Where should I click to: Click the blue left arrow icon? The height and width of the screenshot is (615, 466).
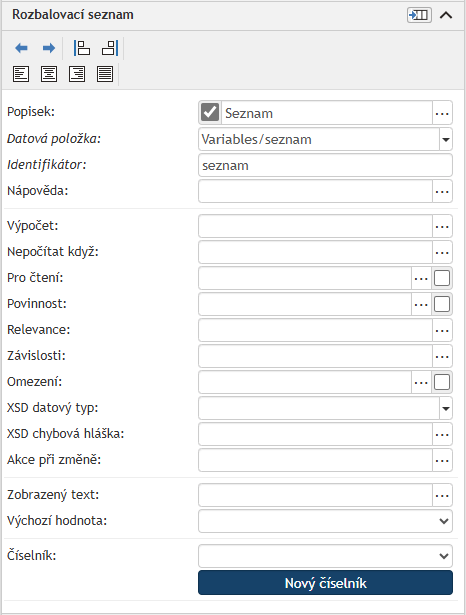coord(21,48)
